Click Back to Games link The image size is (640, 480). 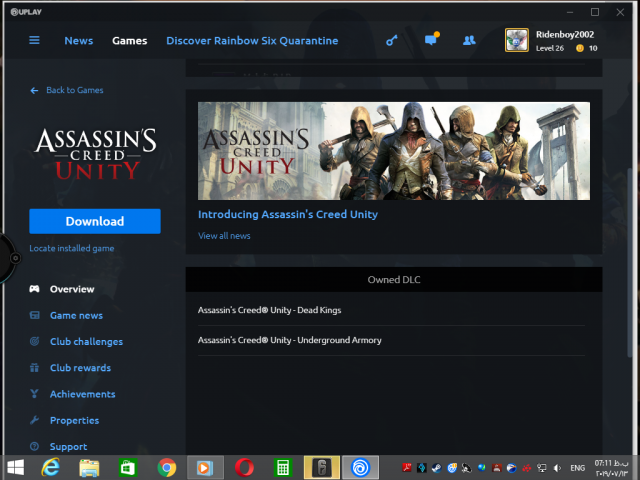click(75, 90)
